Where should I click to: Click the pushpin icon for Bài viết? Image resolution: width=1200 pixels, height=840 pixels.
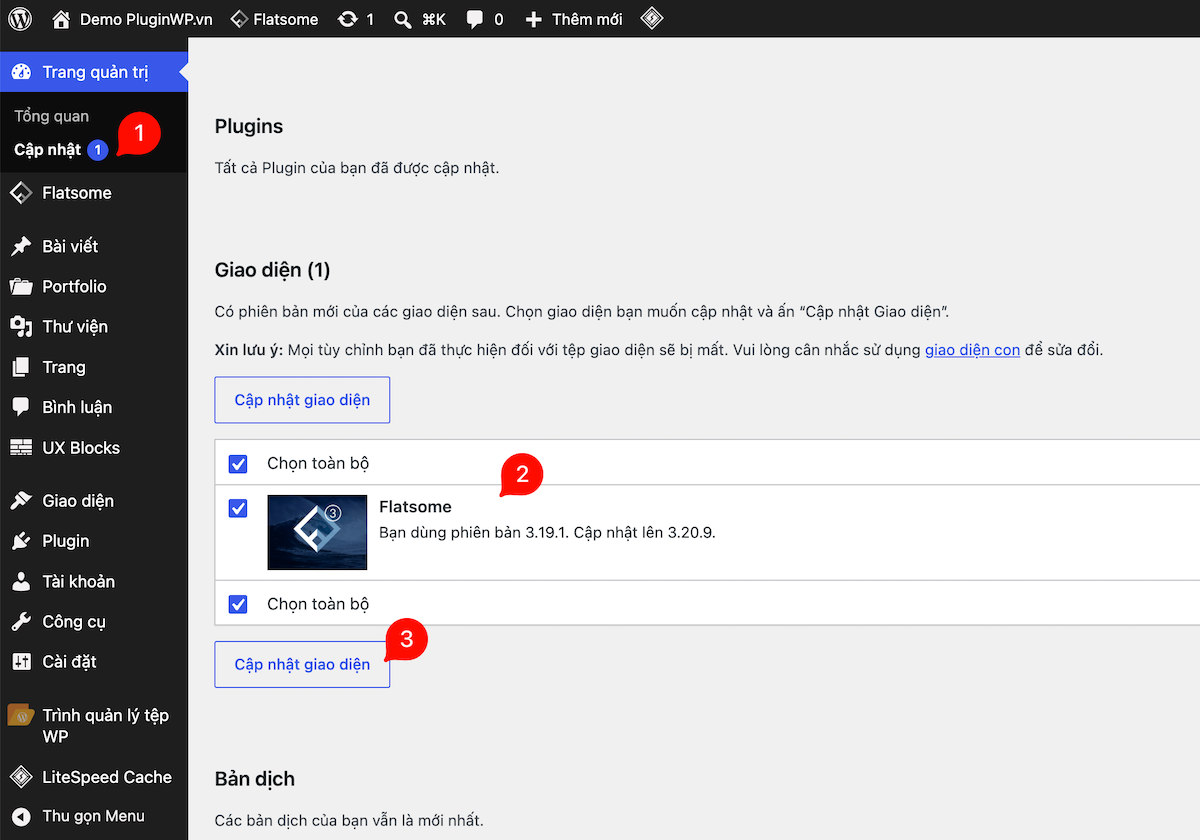21,246
